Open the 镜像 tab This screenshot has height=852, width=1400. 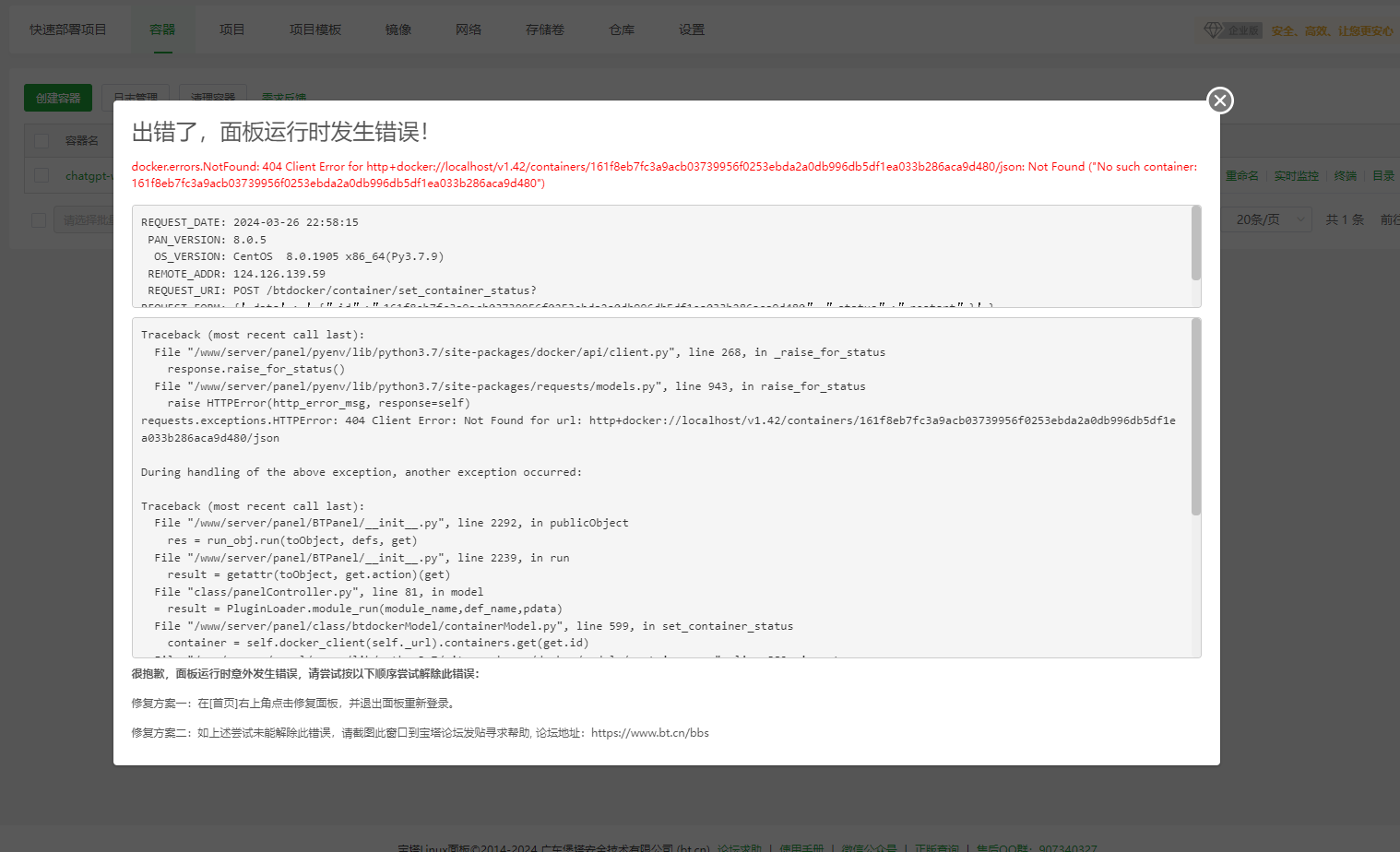pos(398,30)
